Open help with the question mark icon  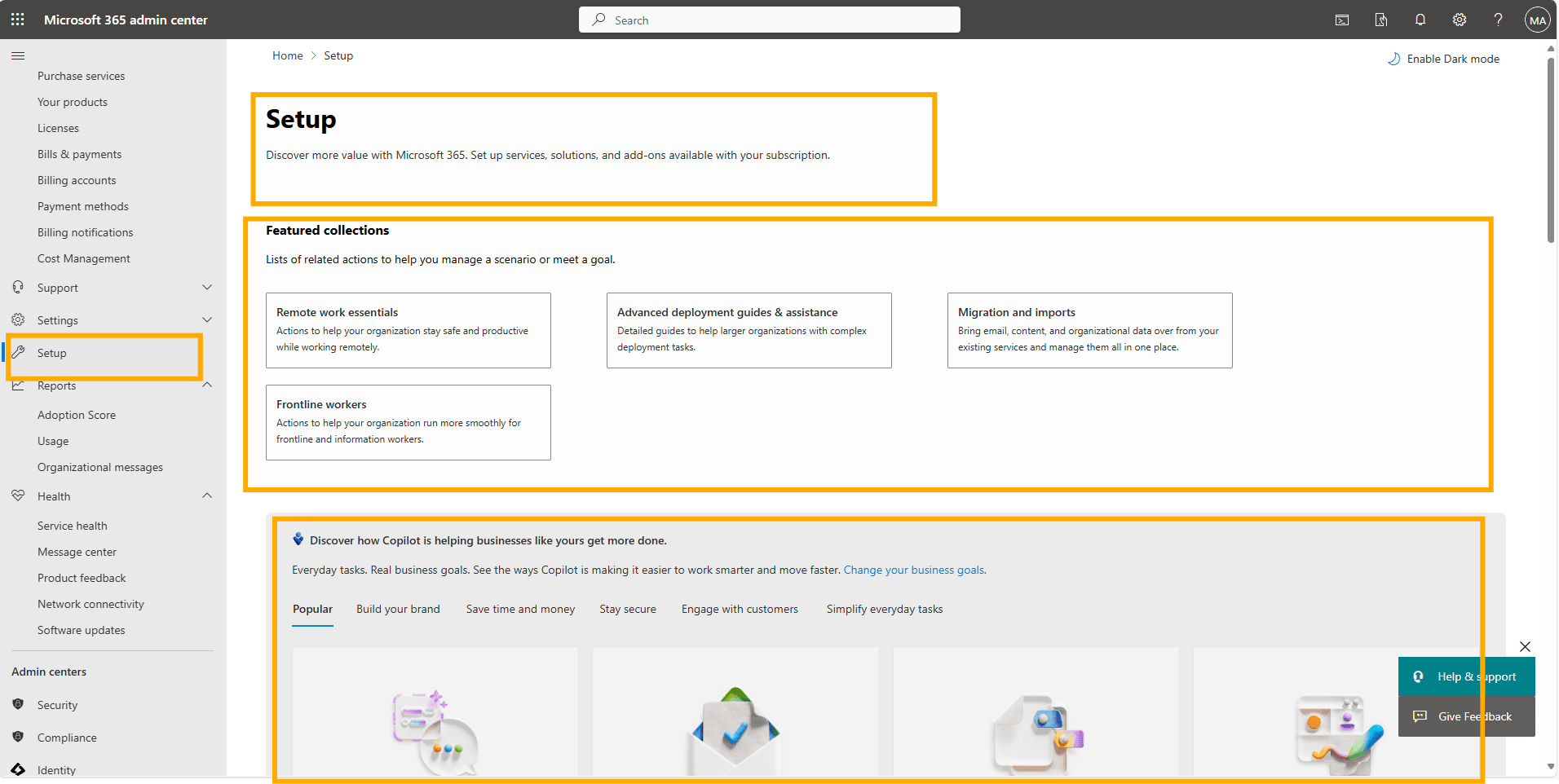1499,20
